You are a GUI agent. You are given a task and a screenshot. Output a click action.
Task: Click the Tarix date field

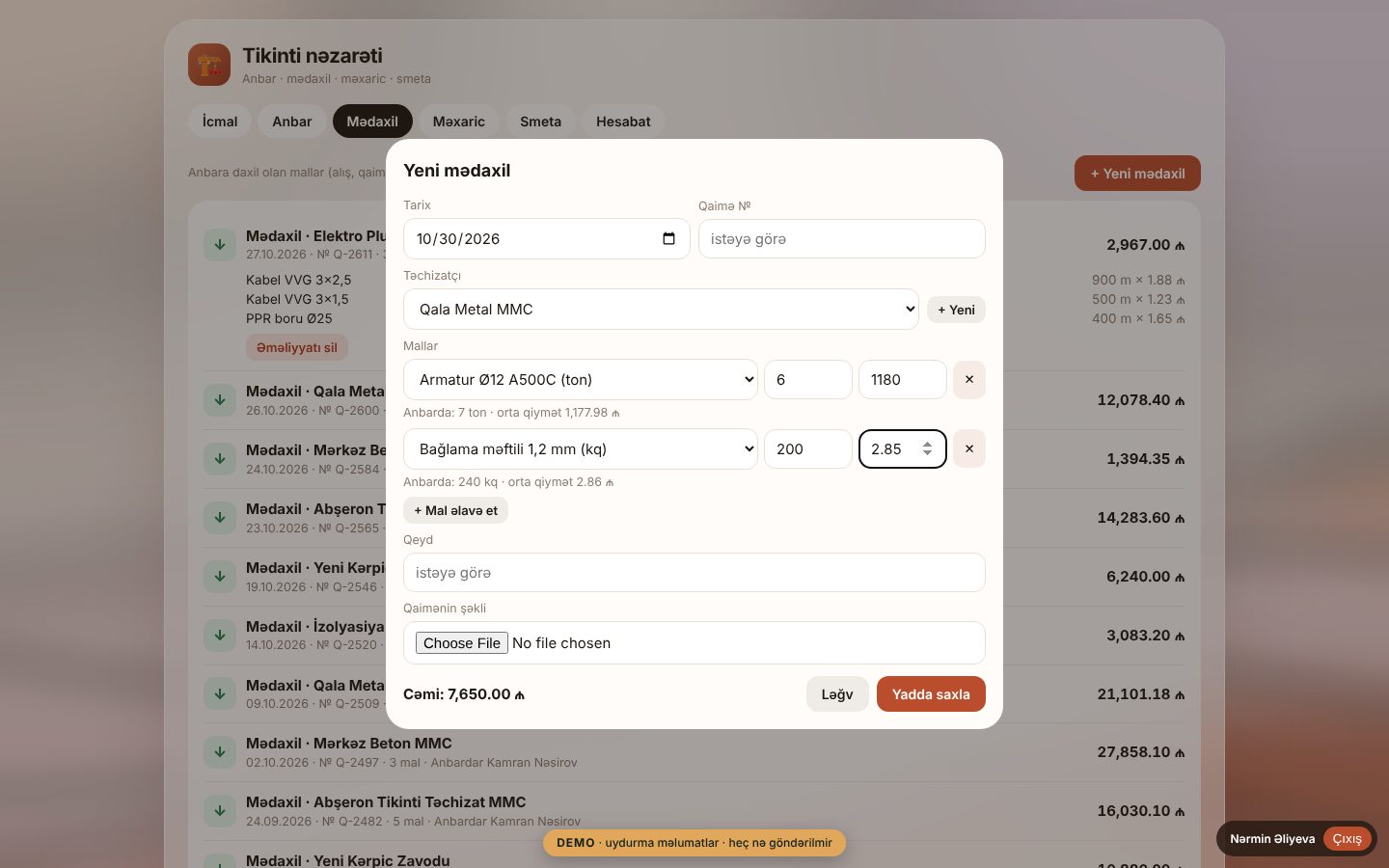[x=547, y=239]
